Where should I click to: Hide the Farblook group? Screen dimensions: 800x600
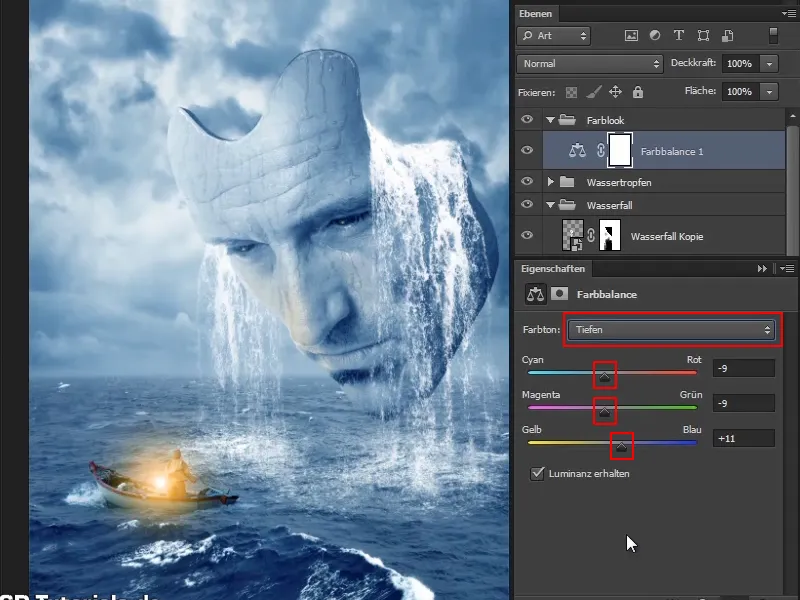[x=527, y=119]
